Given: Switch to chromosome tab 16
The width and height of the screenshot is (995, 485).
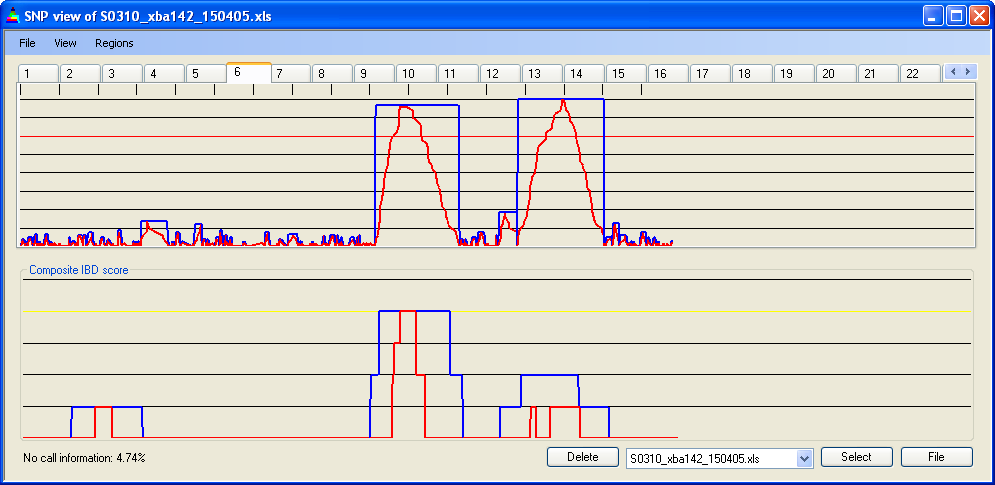Looking at the screenshot, I should (x=668, y=74).
